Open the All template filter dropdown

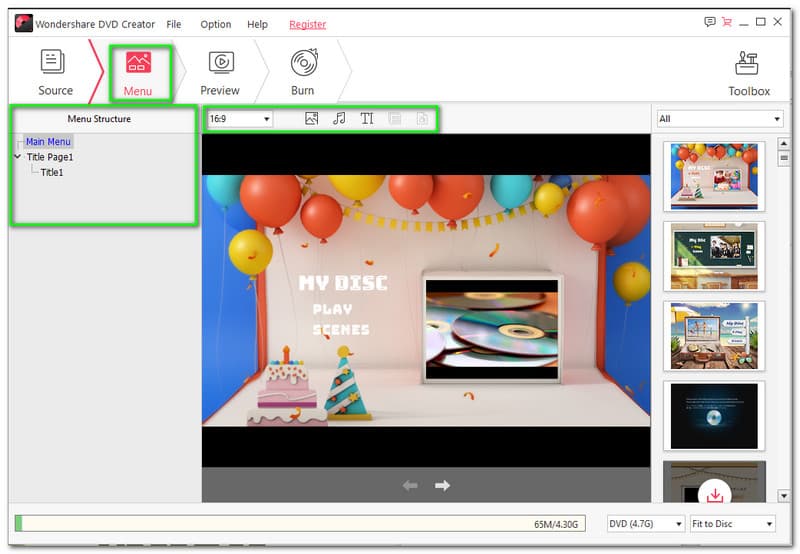pyautogui.click(x=719, y=119)
